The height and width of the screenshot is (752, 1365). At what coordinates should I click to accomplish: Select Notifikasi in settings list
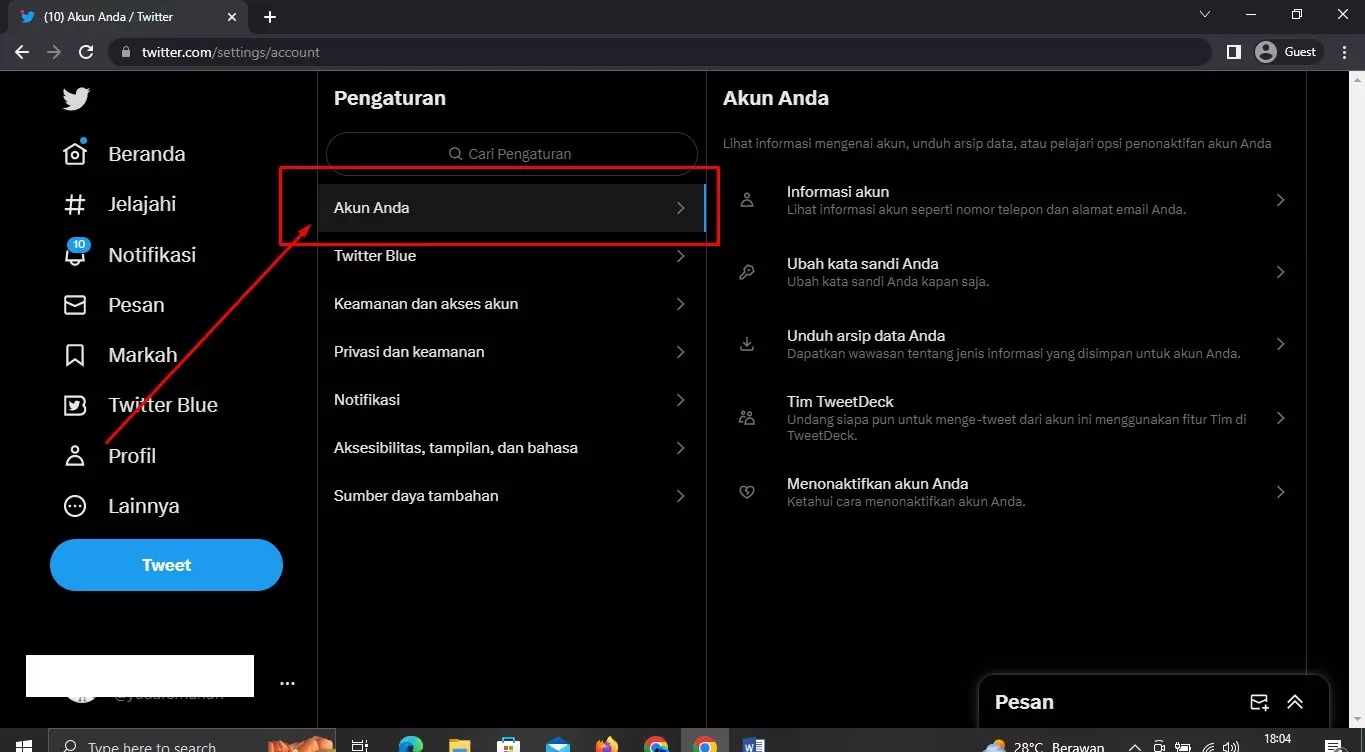512,400
